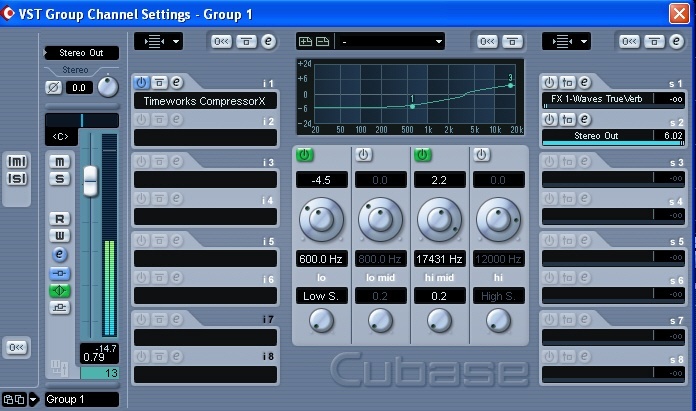The width and height of the screenshot is (696, 411).
Task: Toggle the hi mid EQ band power button
Action: (x=423, y=155)
